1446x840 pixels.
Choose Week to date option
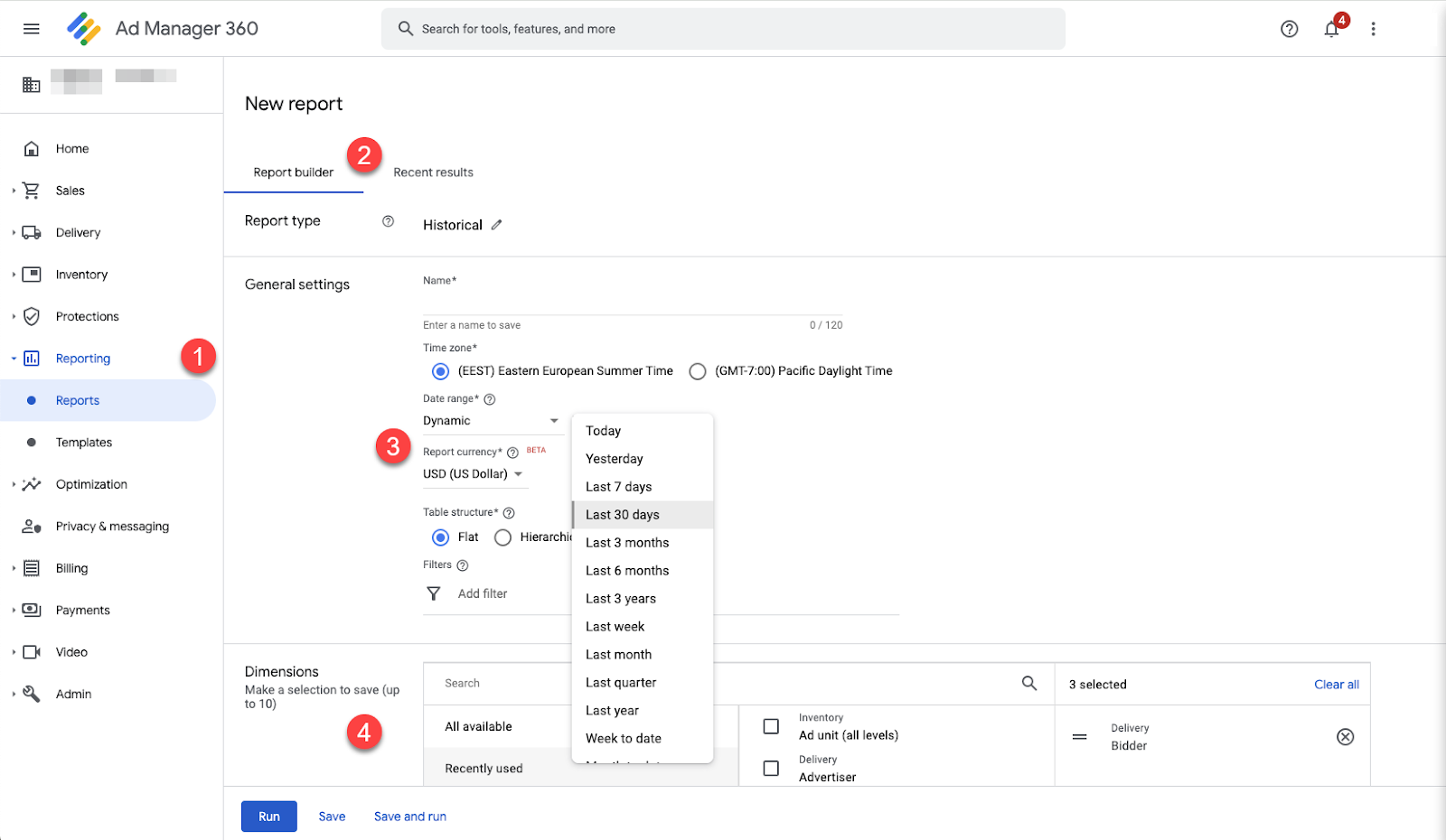[x=643, y=739]
